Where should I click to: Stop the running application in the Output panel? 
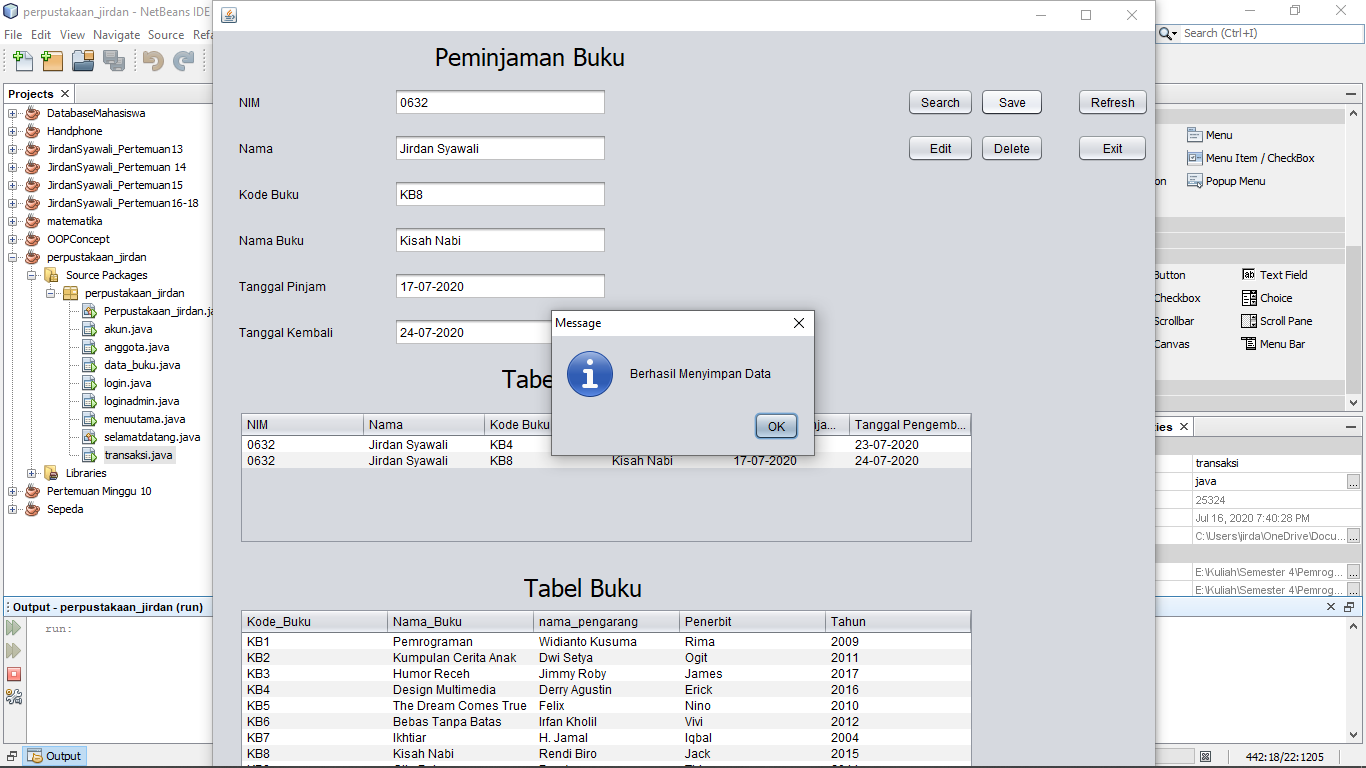(x=11, y=674)
